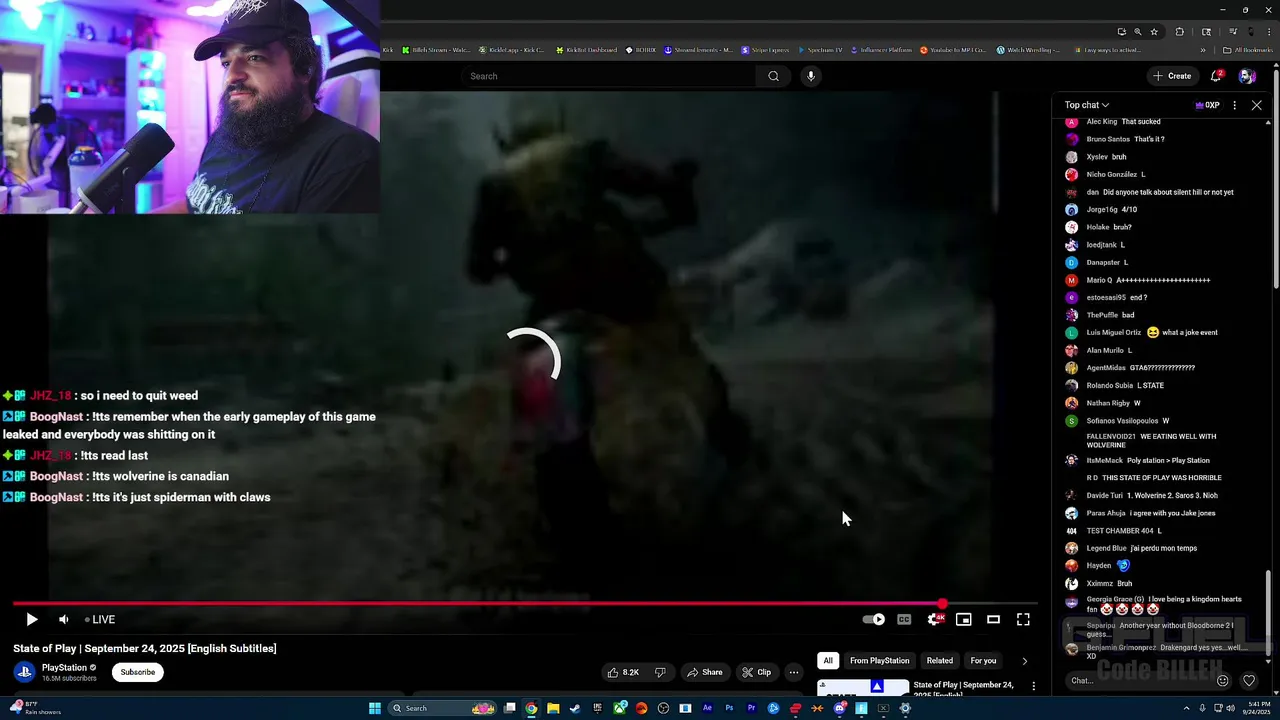Open browser extensions puzzle icon
1280x720 pixels.
pos(1179,31)
